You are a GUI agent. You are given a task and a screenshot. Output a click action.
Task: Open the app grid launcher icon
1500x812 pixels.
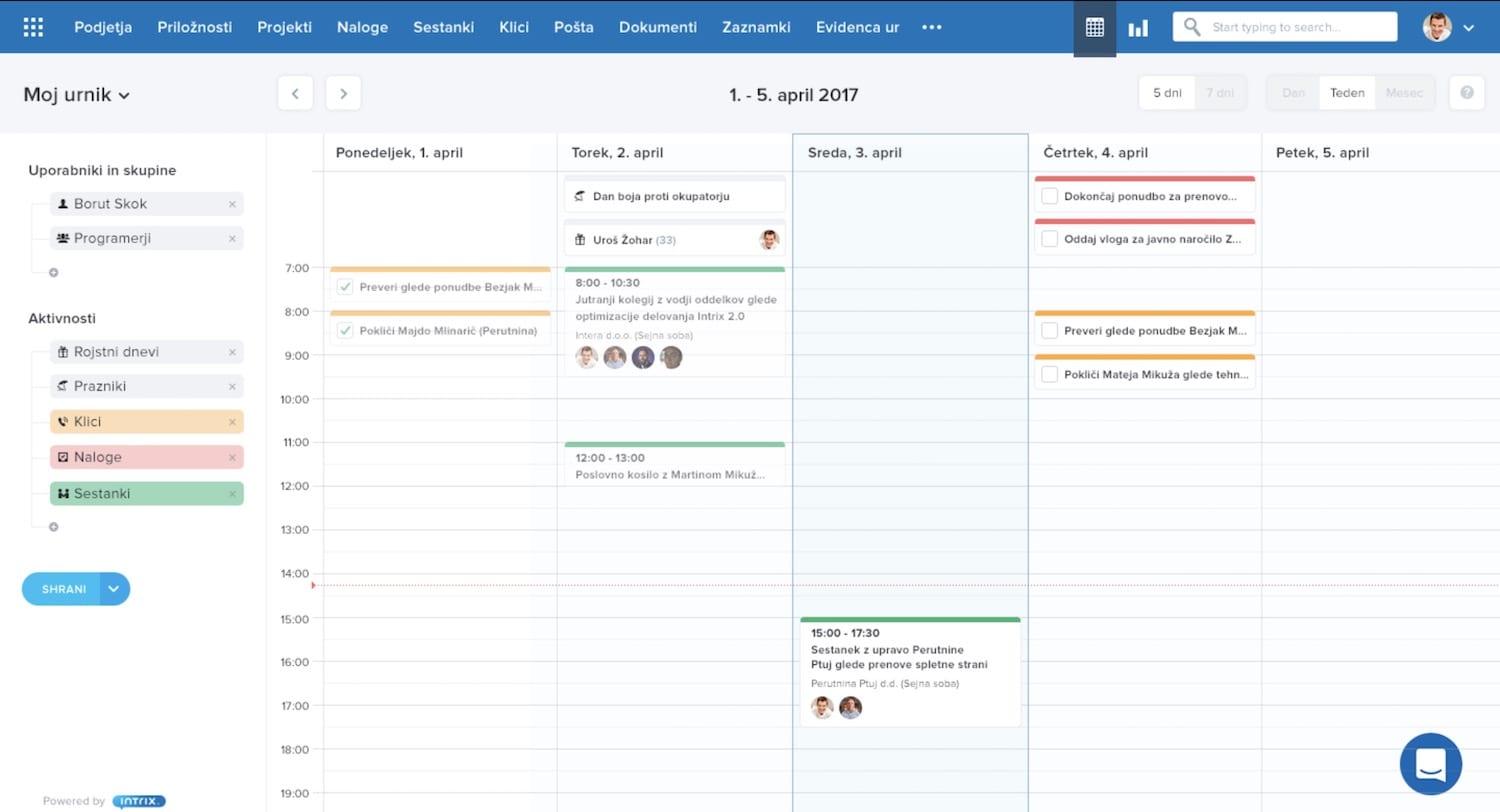(x=33, y=27)
